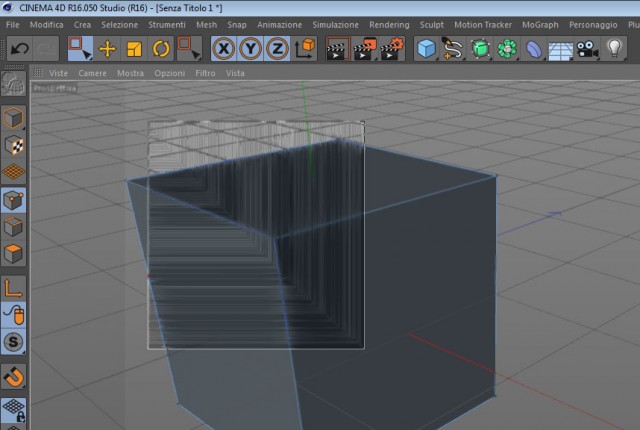Image resolution: width=640 pixels, height=430 pixels.
Task: Toggle the X axis lock
Action: [224, 49]
